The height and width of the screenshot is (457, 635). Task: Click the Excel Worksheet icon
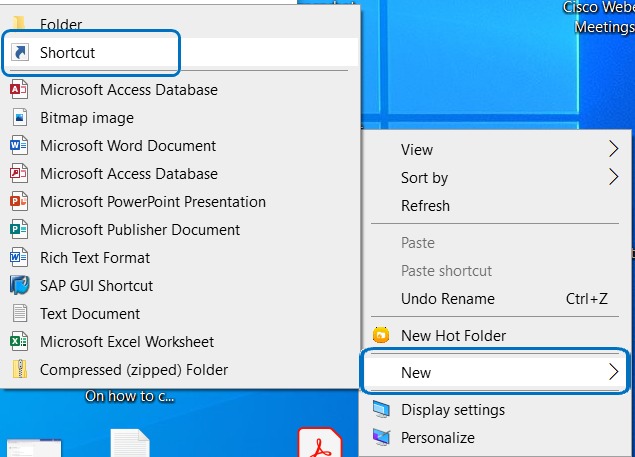tap(19, 342)
